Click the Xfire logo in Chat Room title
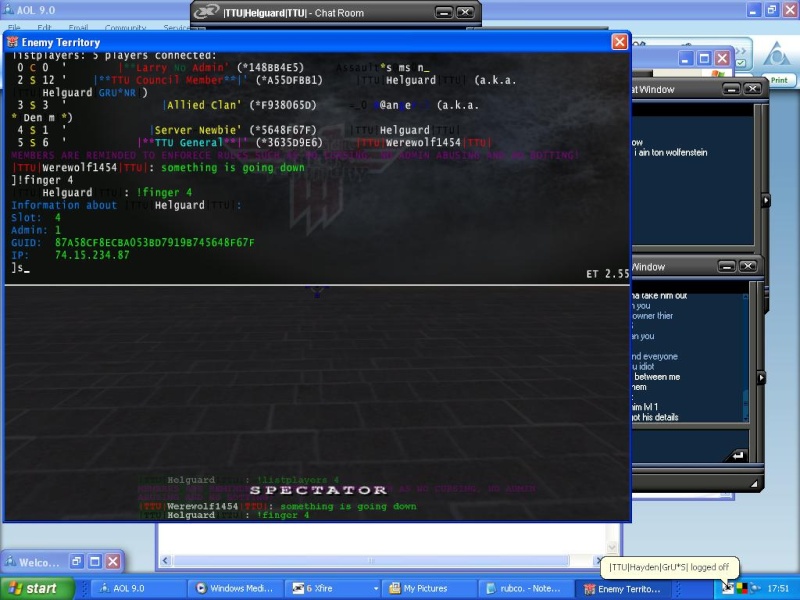 coord(206,12)
